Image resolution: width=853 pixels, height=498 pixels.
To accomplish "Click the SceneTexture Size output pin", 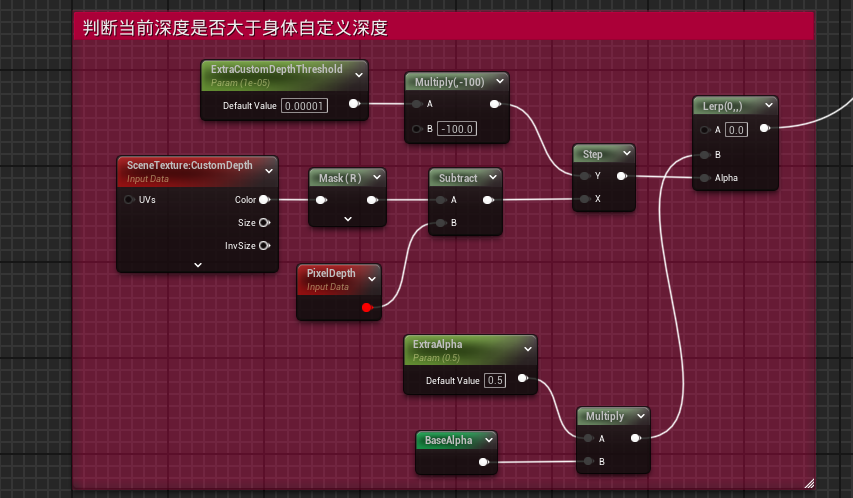I will (x=264, y=223).
